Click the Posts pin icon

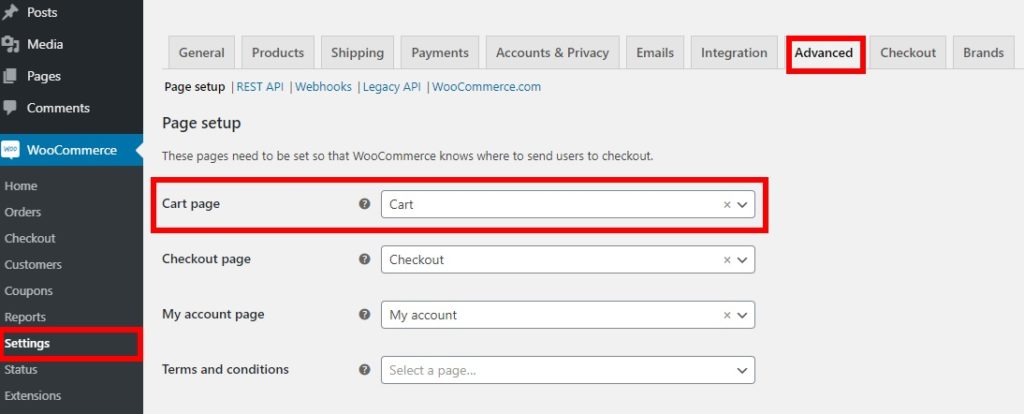click(x=10, y=12)
